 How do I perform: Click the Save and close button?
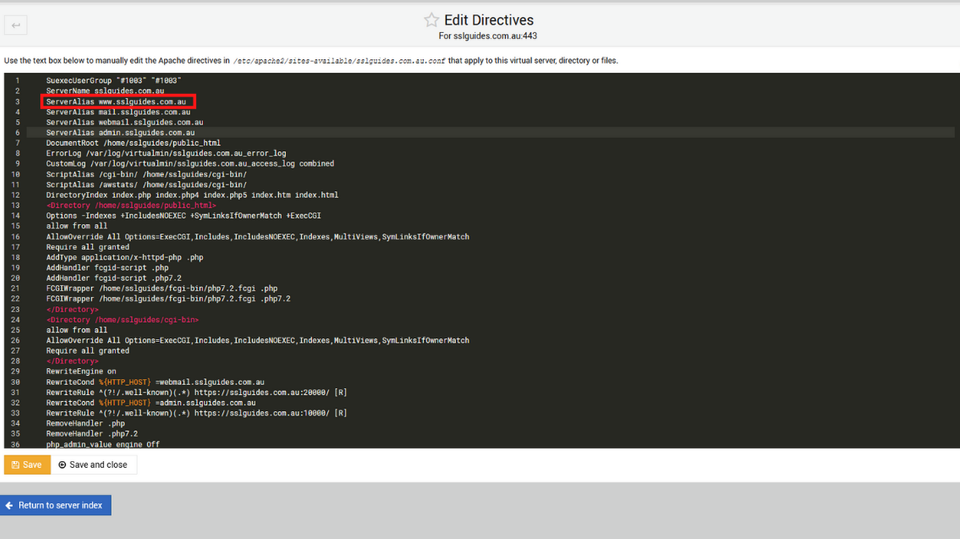coord(93,465)
